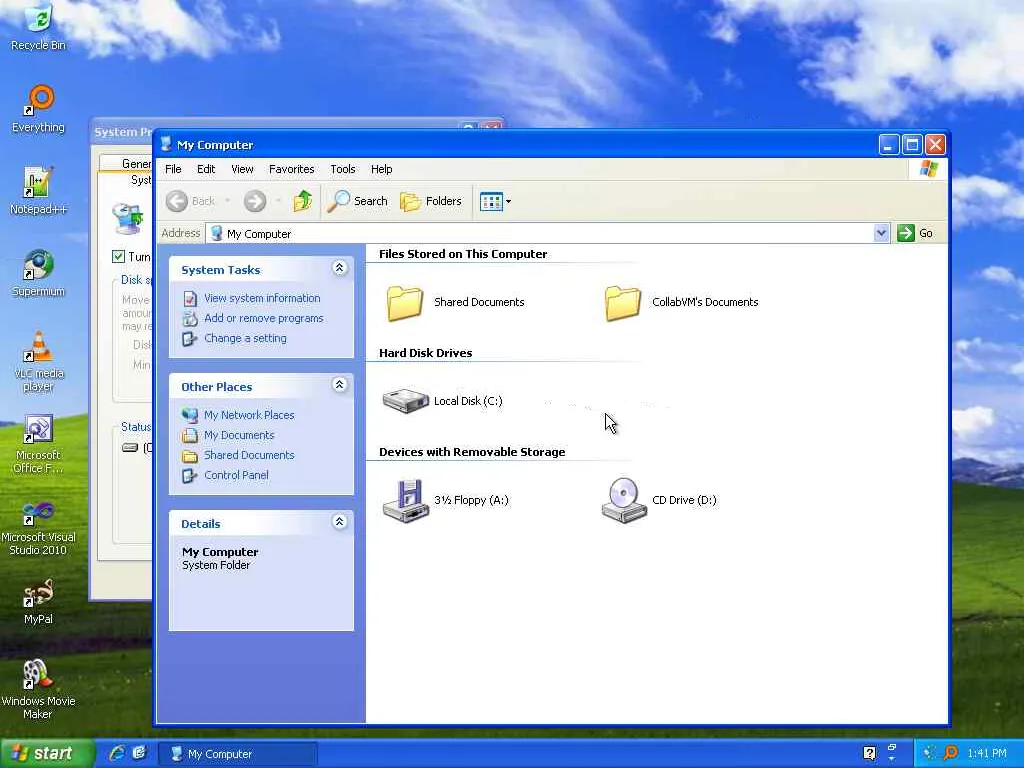Screen dimensions: 1024x768
Task: Open My Network Places link
Action: coord(249,415)
